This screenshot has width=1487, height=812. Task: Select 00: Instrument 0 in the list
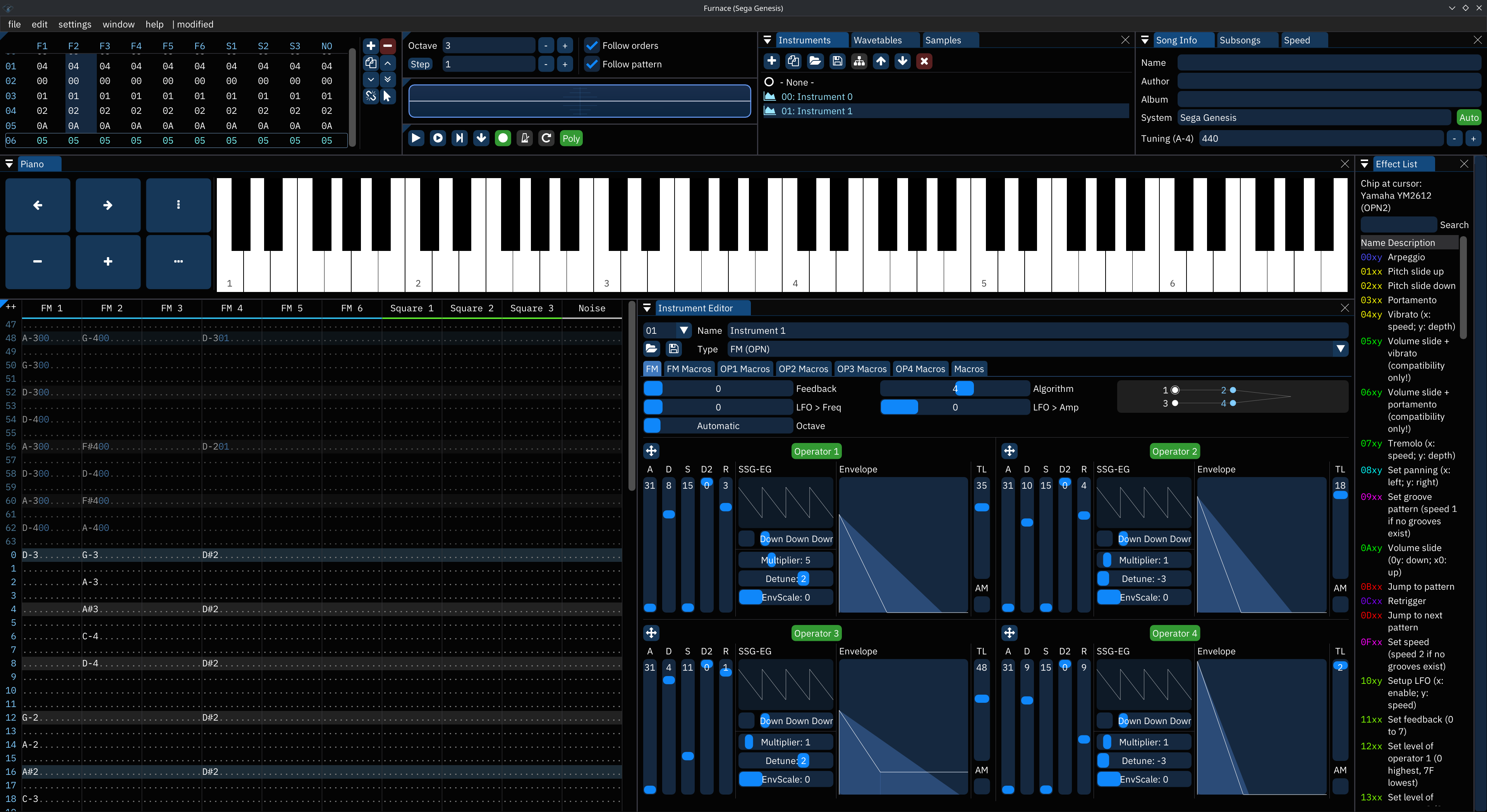coord(946,96)
